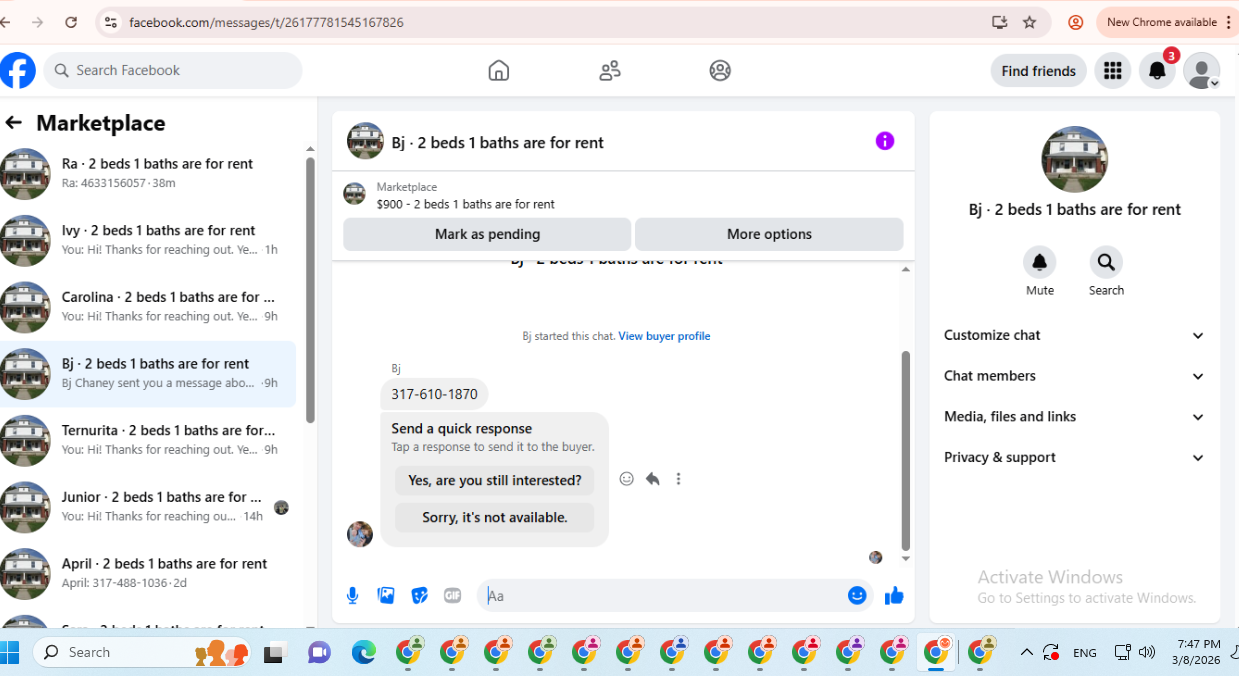Open conversation info purple icon

click(885, 141)
